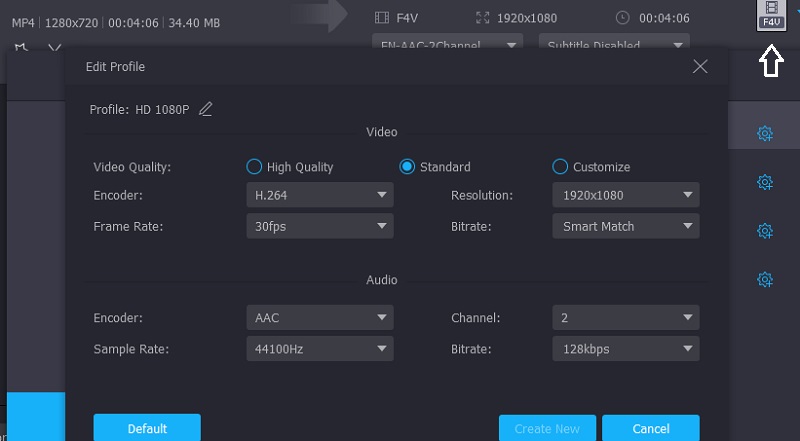Click the fourth gear settings icon on right
Image resolution: width=800 pixels, height=441 pixels.
(x=765, y=279)
